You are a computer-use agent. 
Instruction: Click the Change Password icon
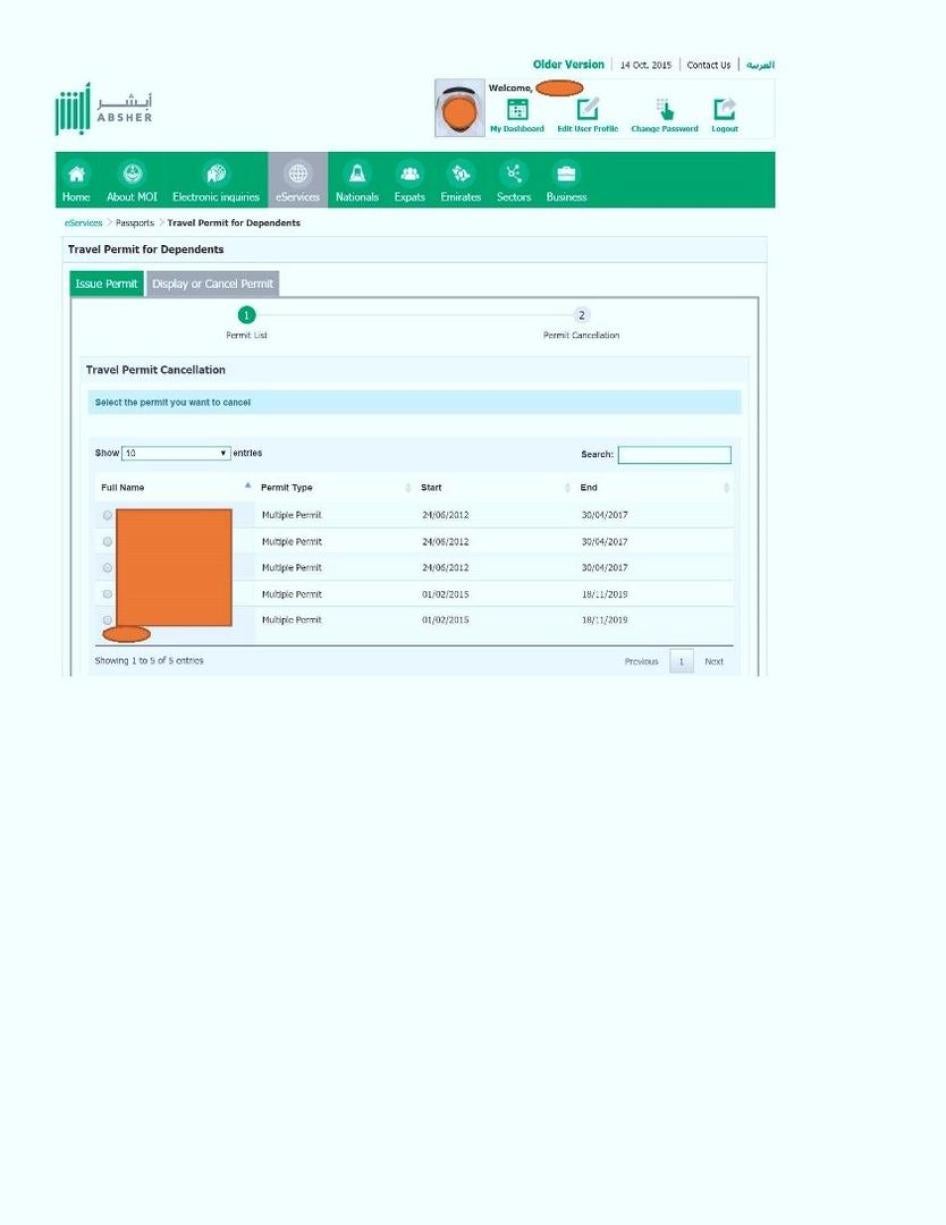(664, 110)
